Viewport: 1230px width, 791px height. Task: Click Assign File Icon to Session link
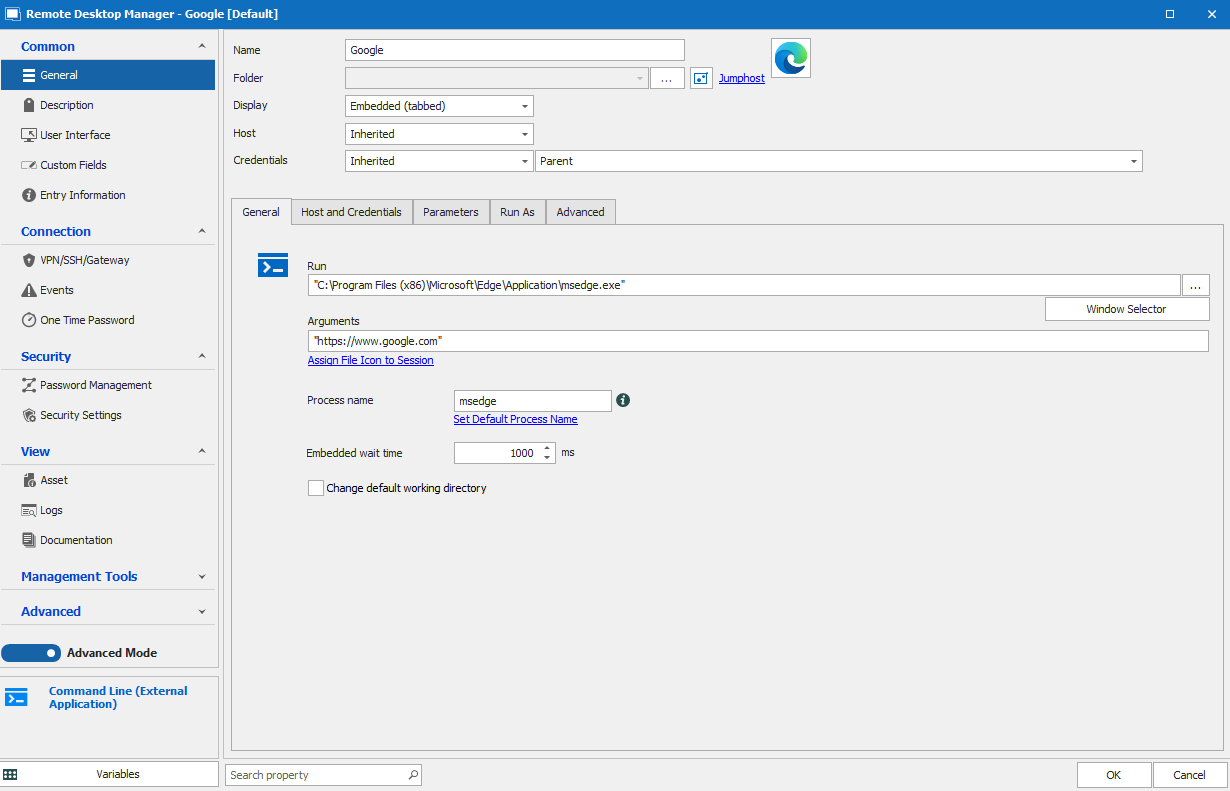tap(371, 360)
